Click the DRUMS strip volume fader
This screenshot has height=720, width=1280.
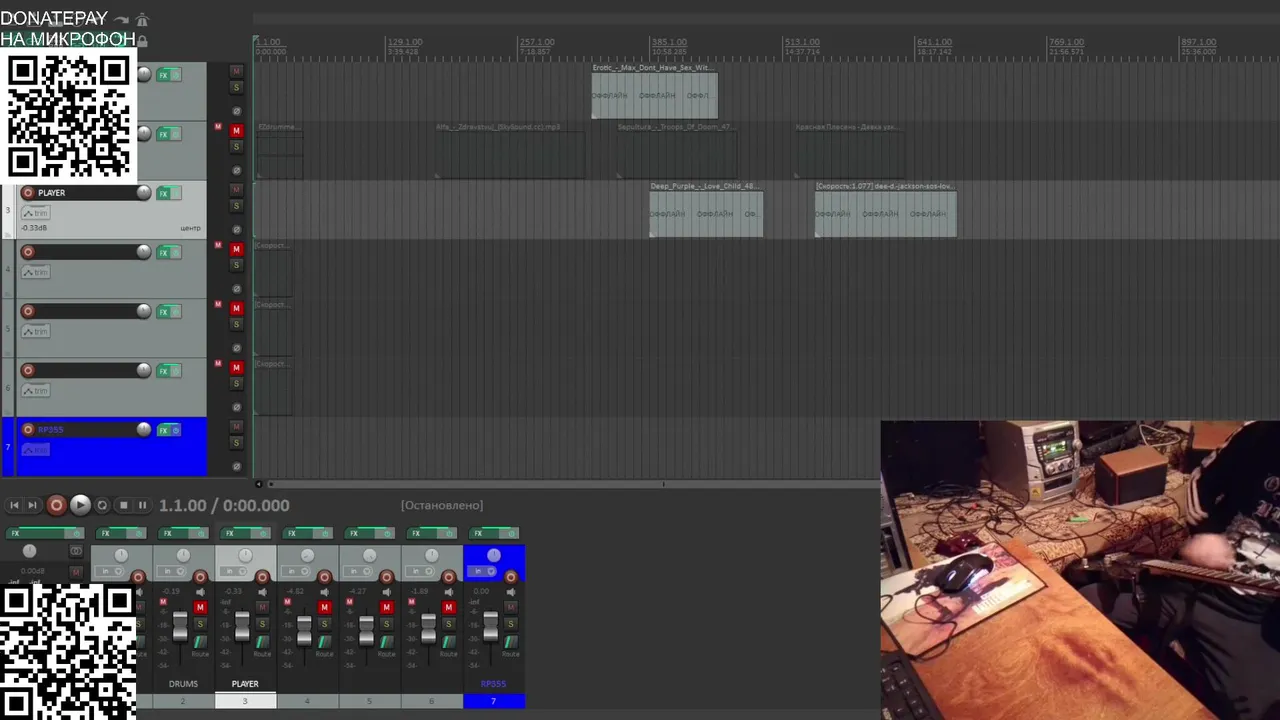(180, 626)
